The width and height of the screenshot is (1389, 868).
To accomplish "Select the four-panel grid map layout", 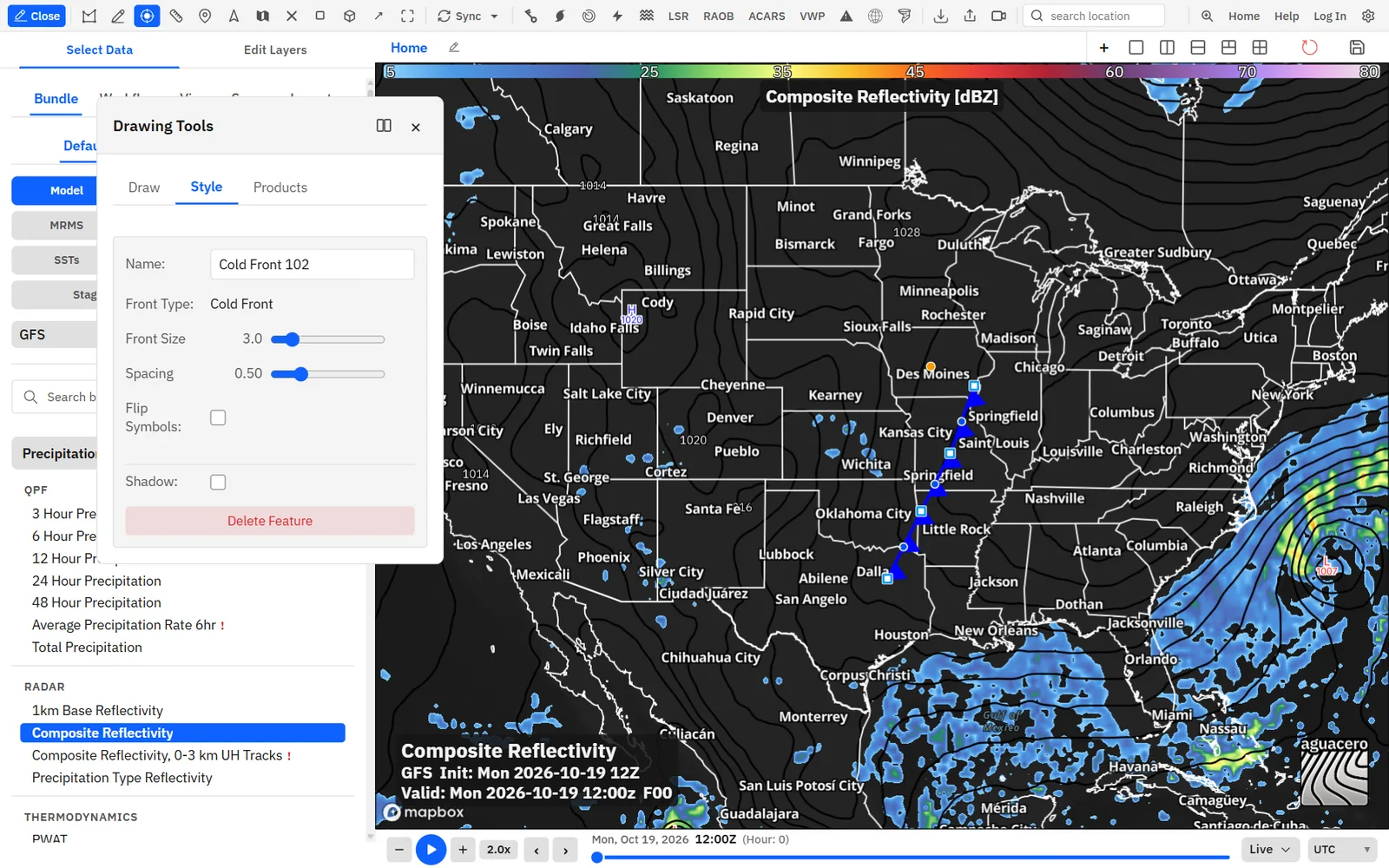I will [x=1260, y=48].
